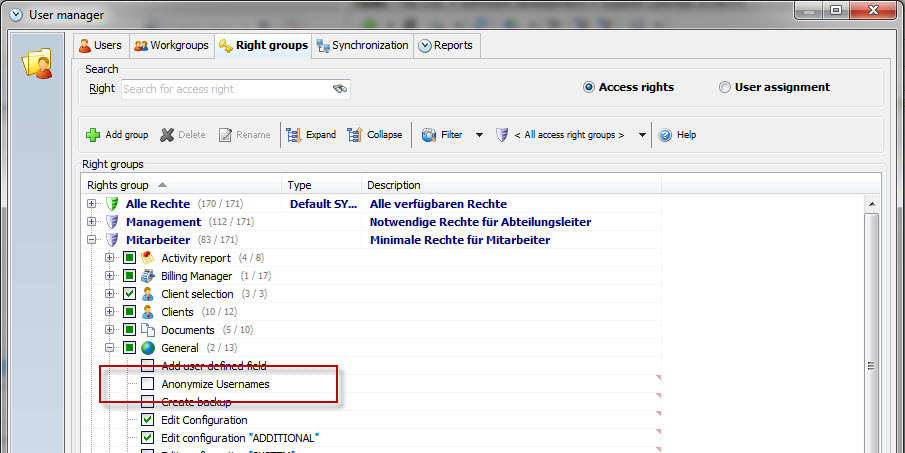This screenshot has width=905, height=453.
Task: Click the Search for access right field
Action: (225, 89)
